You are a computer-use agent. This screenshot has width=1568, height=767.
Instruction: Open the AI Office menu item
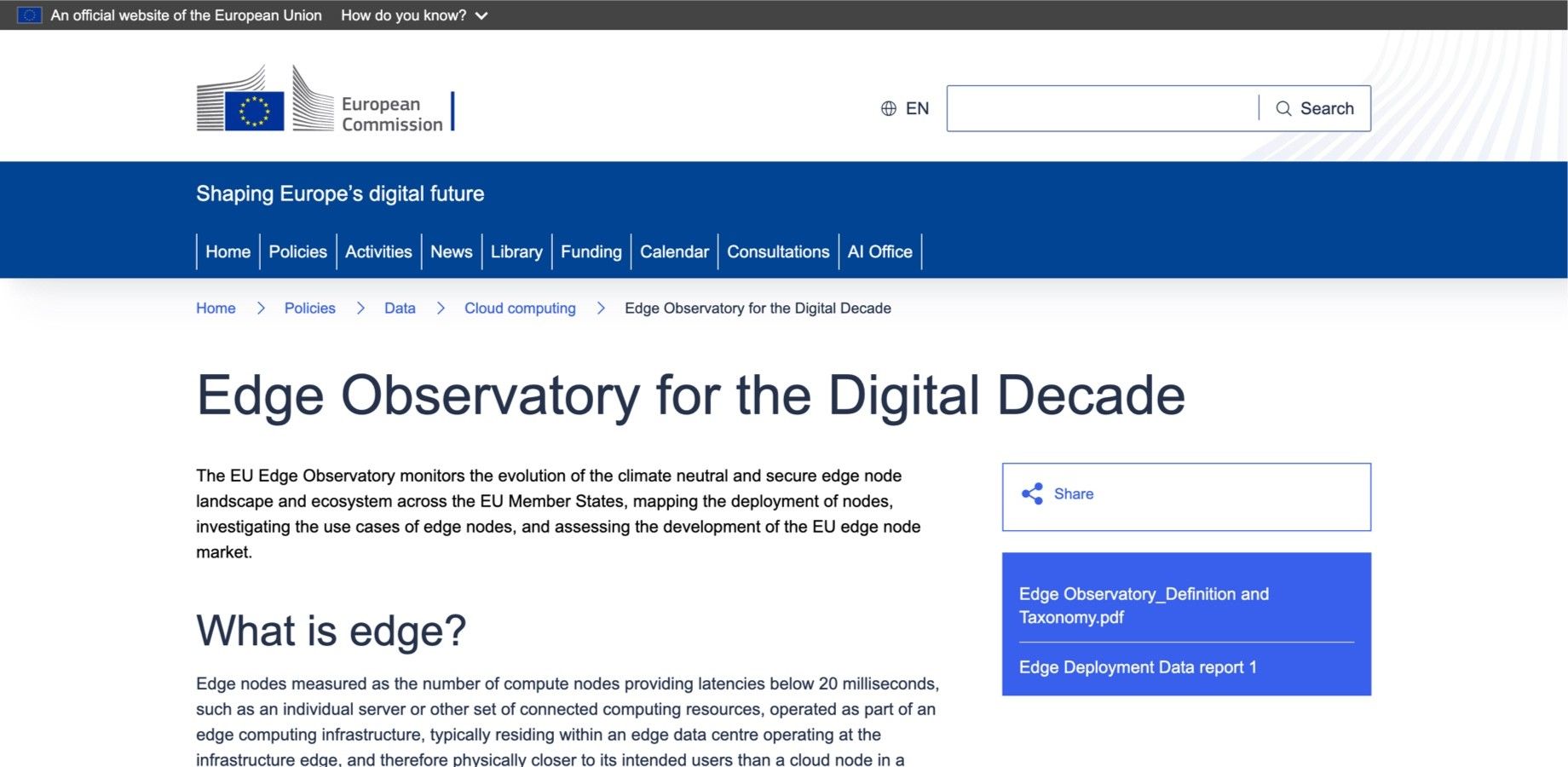879,251
